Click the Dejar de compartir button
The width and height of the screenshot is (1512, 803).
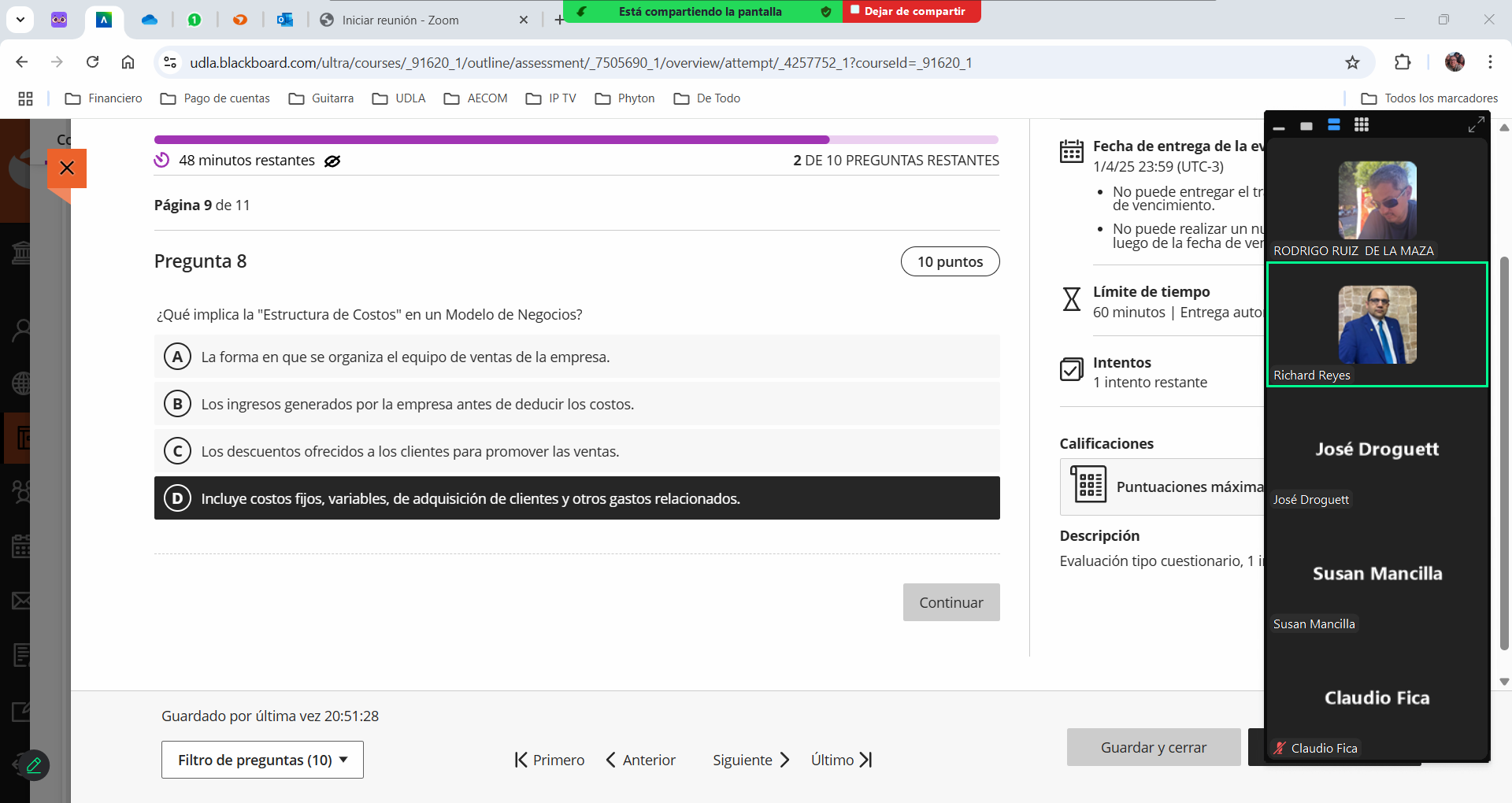coord(911,11)
